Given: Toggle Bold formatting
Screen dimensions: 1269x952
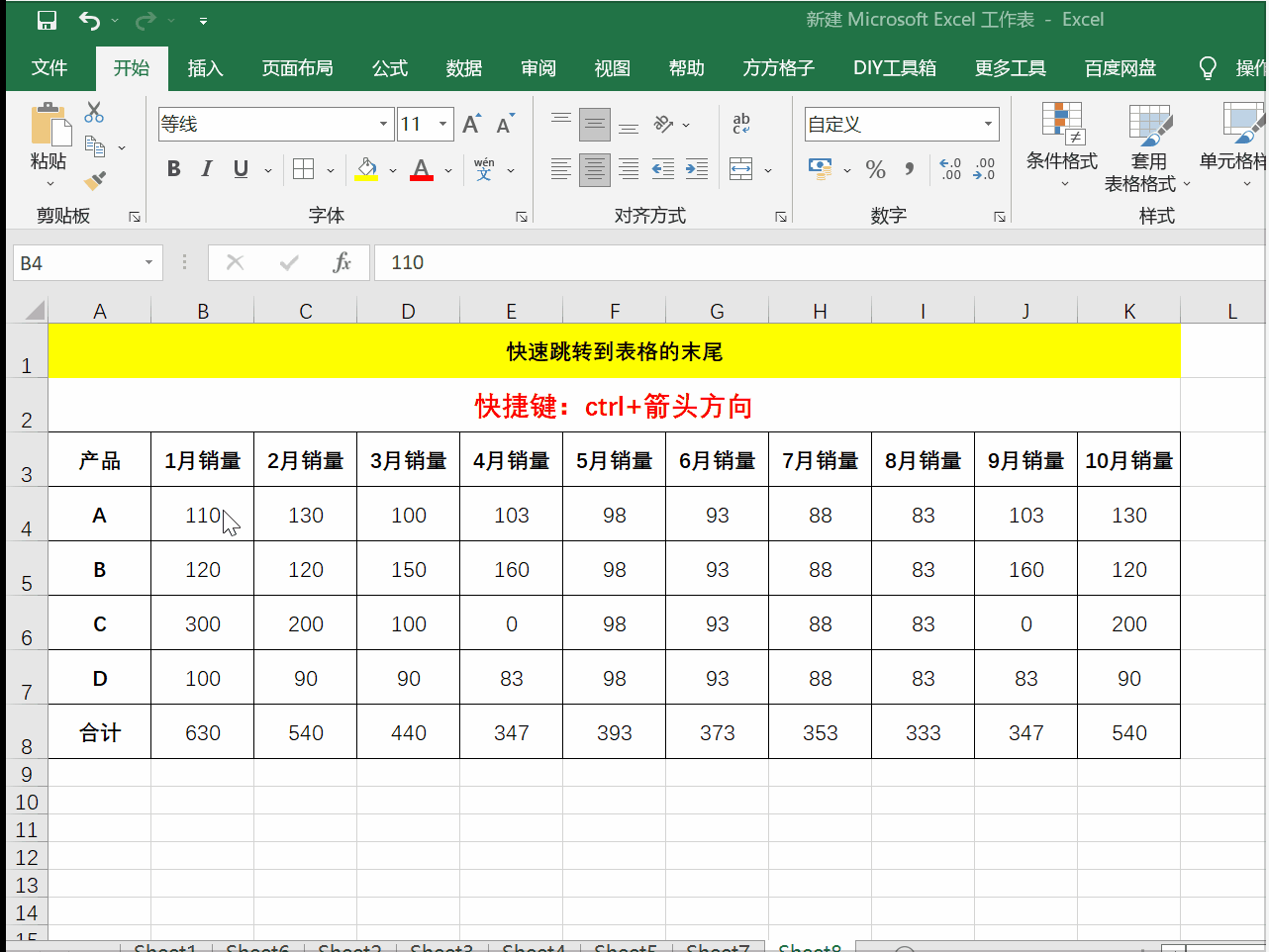Looking at the screenshot, I should coord(174,169).
